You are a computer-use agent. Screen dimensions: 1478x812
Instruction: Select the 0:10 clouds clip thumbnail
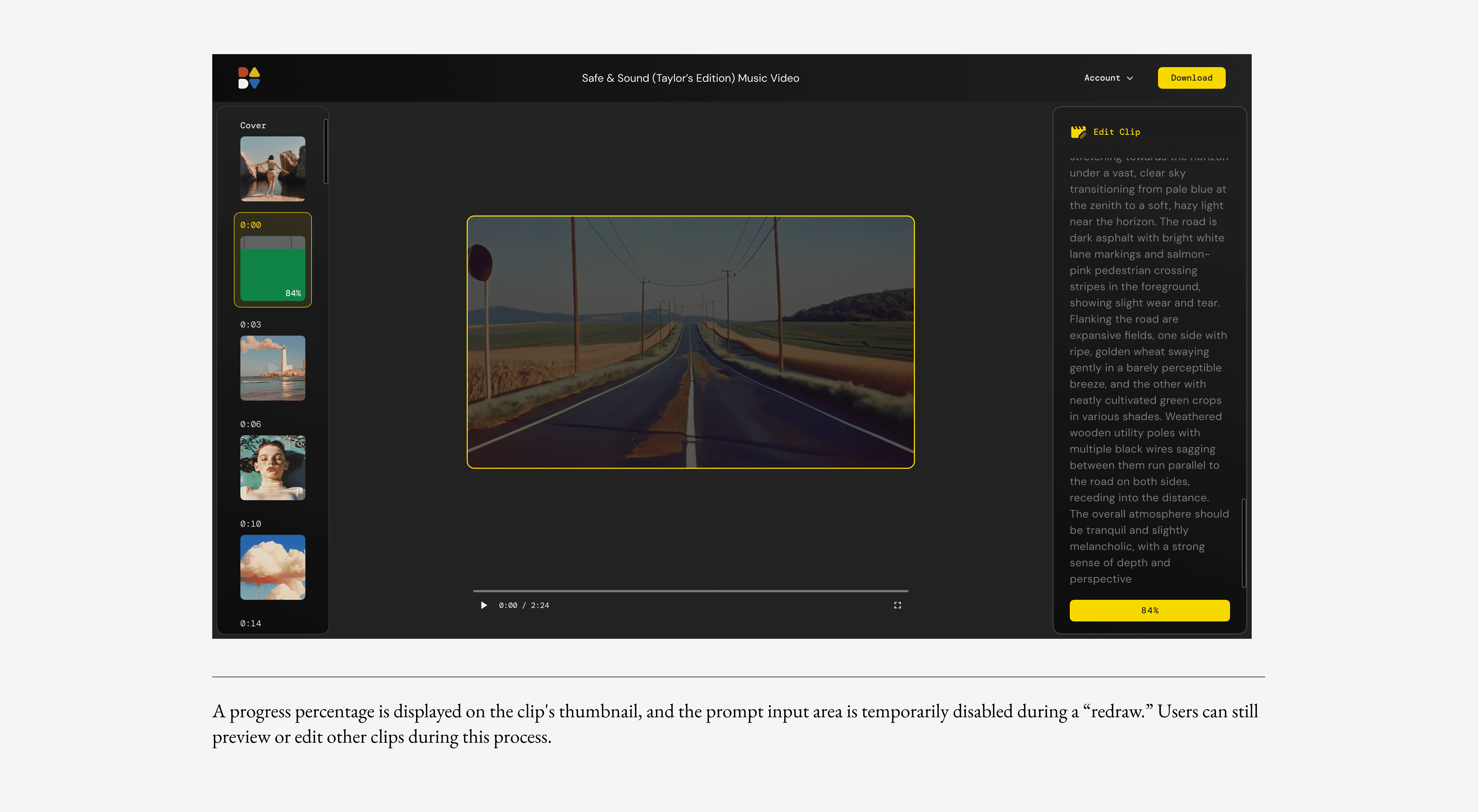point(273,568)
